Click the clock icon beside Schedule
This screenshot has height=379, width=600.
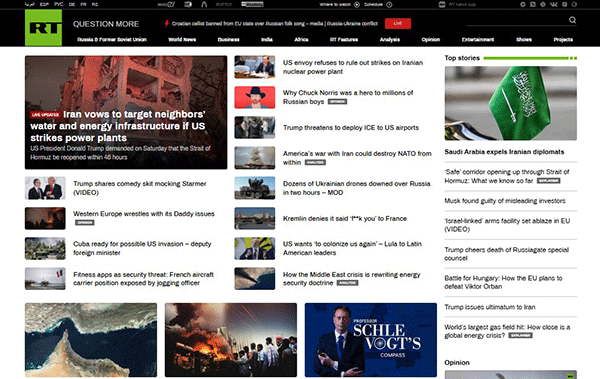coord(389,5)
